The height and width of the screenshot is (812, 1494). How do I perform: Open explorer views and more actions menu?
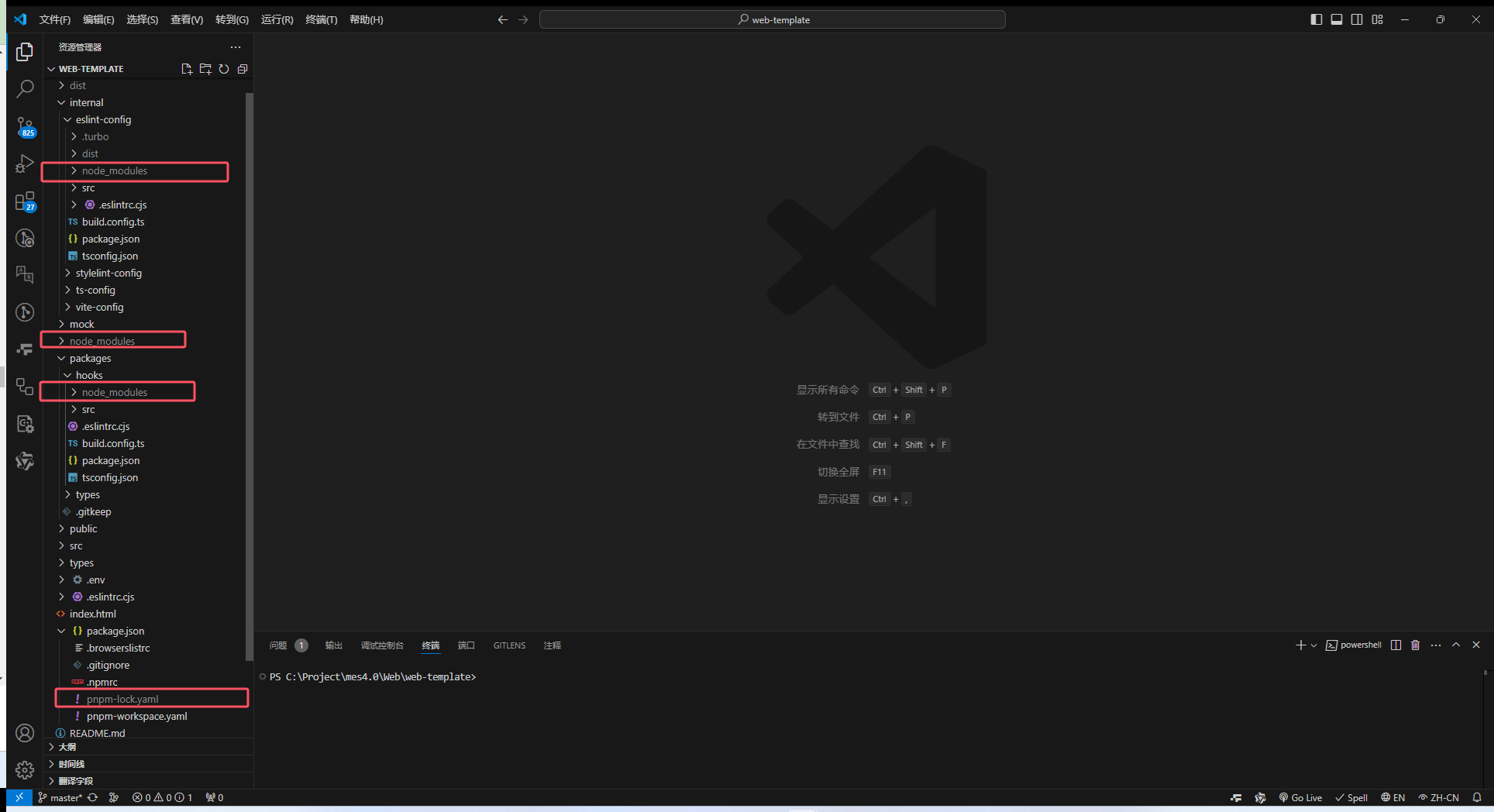pyautogui.click(x=236, y=47)
